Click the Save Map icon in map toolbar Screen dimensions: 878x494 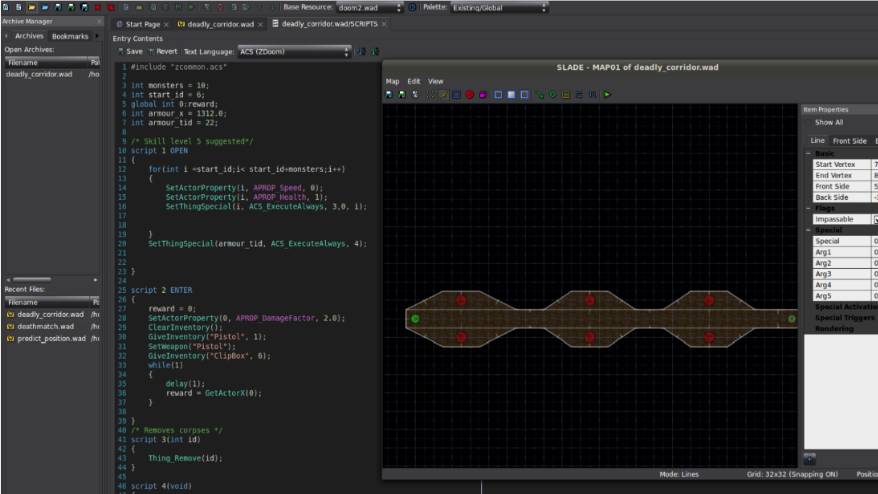pyautogui.click(x=389, y=95)
